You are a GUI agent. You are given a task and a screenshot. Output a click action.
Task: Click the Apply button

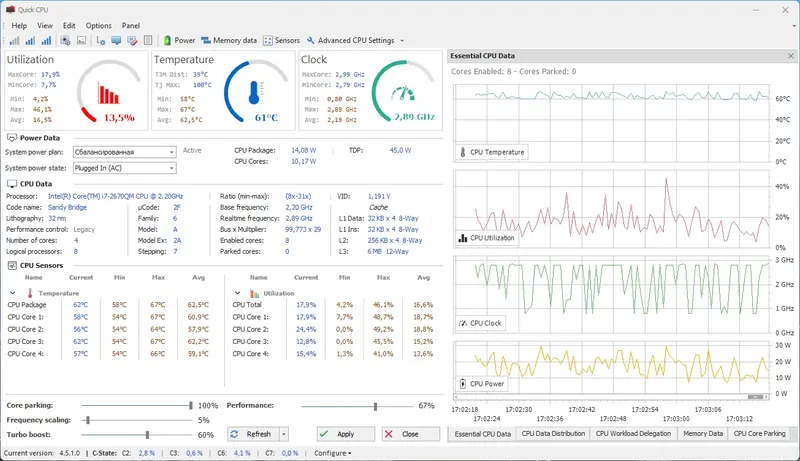pyautogui.click(x=345, y=434)
